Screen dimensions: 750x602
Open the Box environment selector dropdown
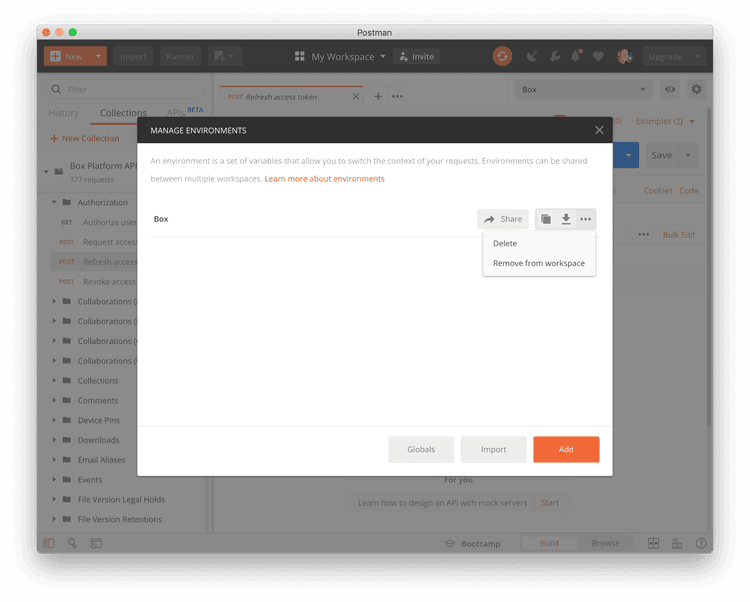(x=584, y=89)
